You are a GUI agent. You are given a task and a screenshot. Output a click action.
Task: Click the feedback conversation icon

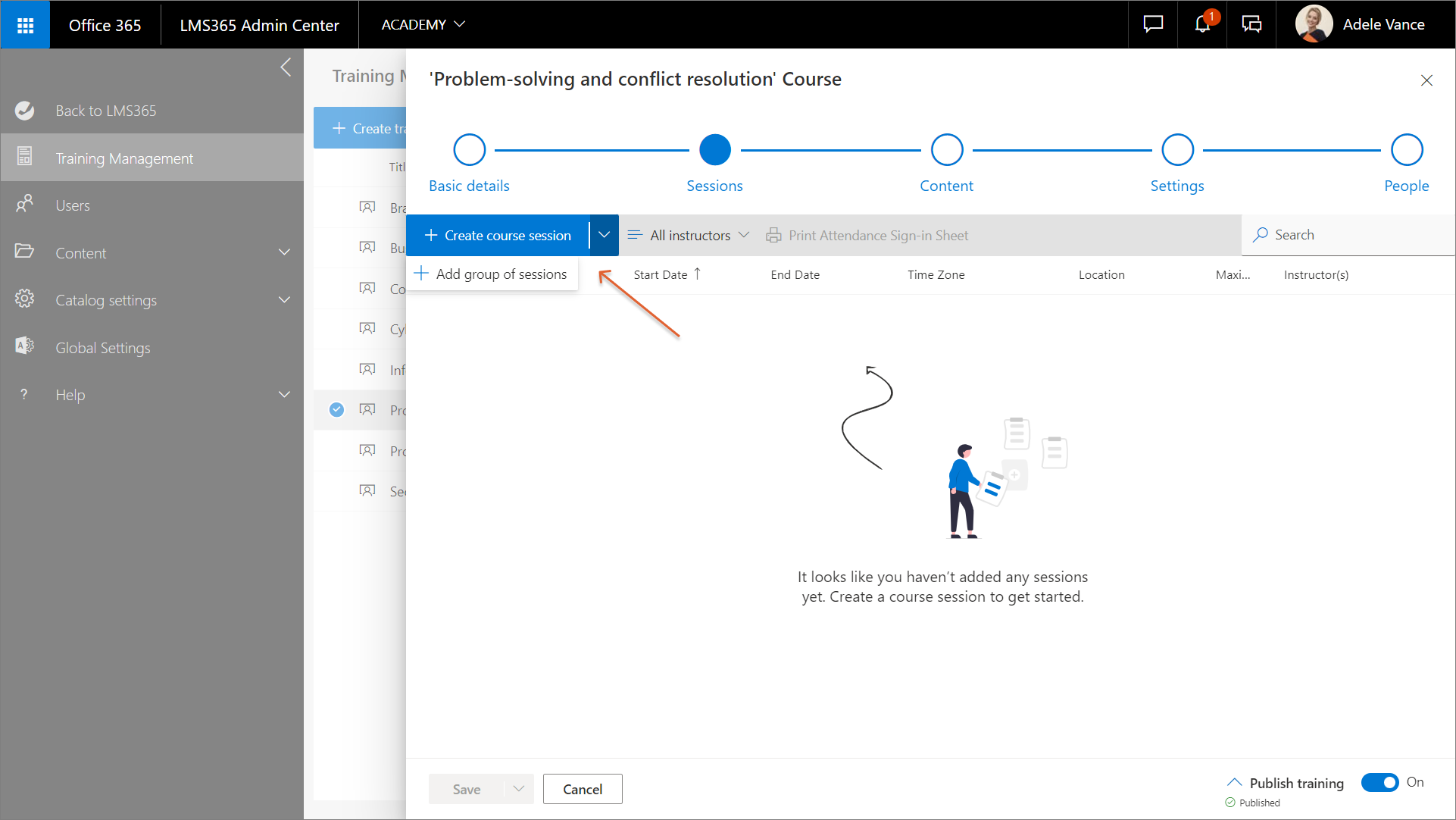1251,24
